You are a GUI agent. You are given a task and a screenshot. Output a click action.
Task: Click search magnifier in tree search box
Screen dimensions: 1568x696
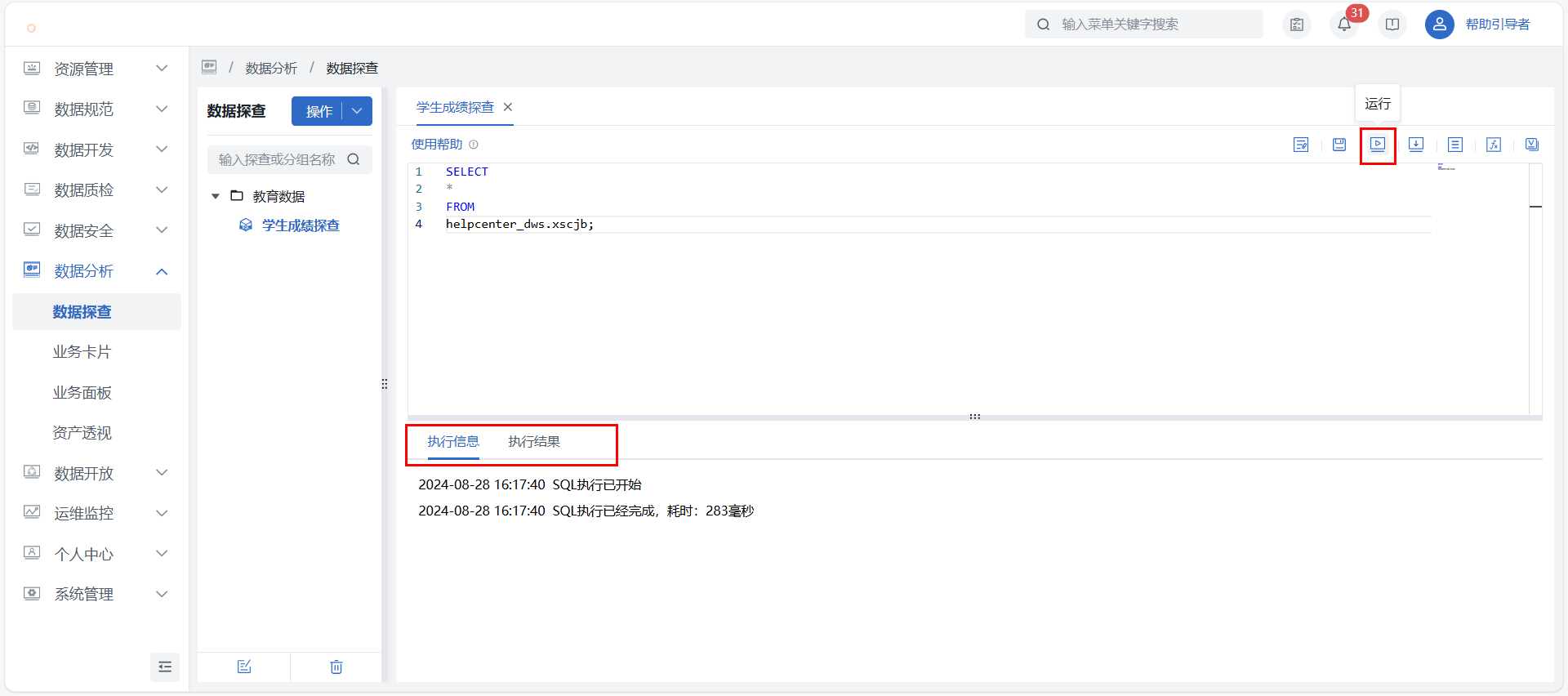pyautogui.click(x=354, y=159)
